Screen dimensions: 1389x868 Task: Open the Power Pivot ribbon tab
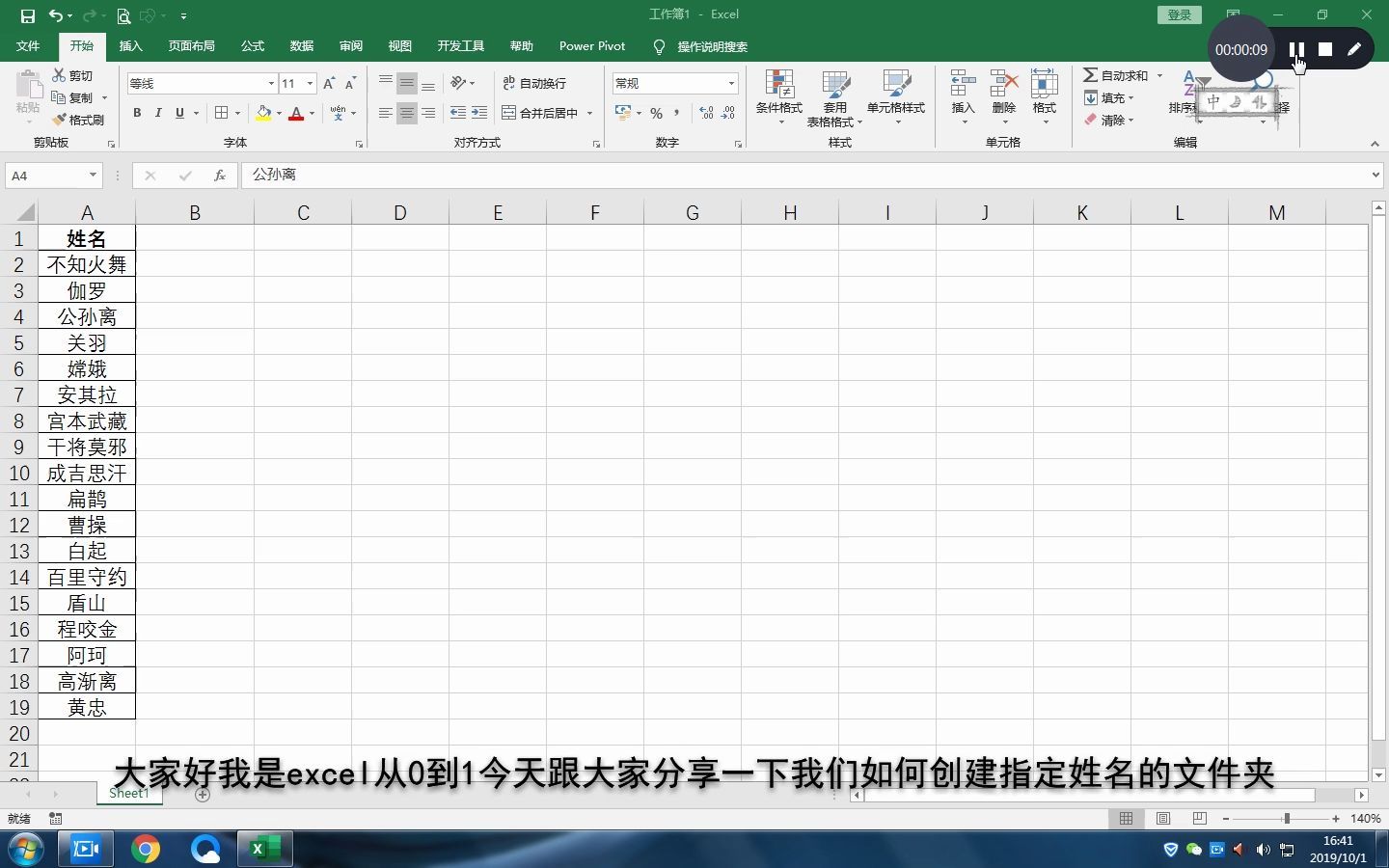coord(591,45)
